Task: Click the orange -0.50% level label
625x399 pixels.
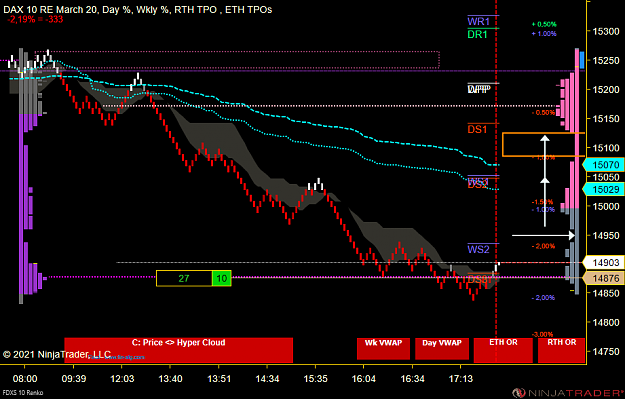Action: click(543, 113)
